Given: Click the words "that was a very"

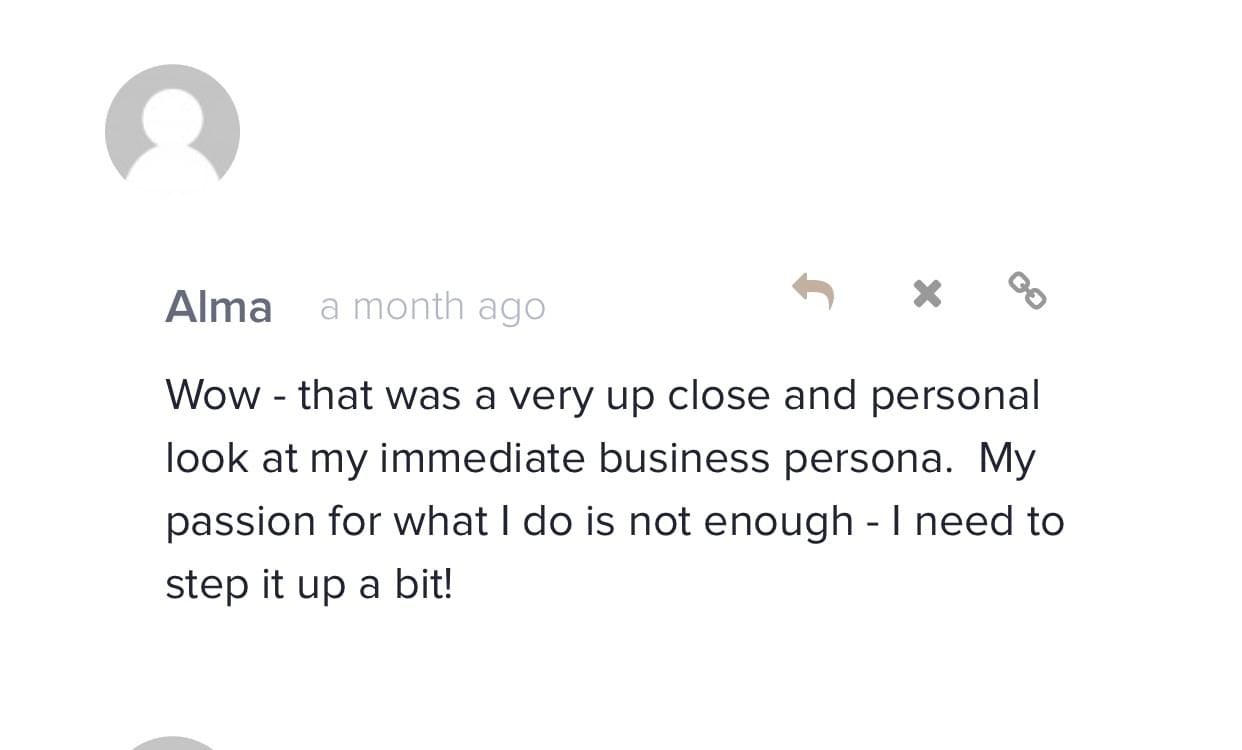Looking at the screenshot, I should (446, 395).
